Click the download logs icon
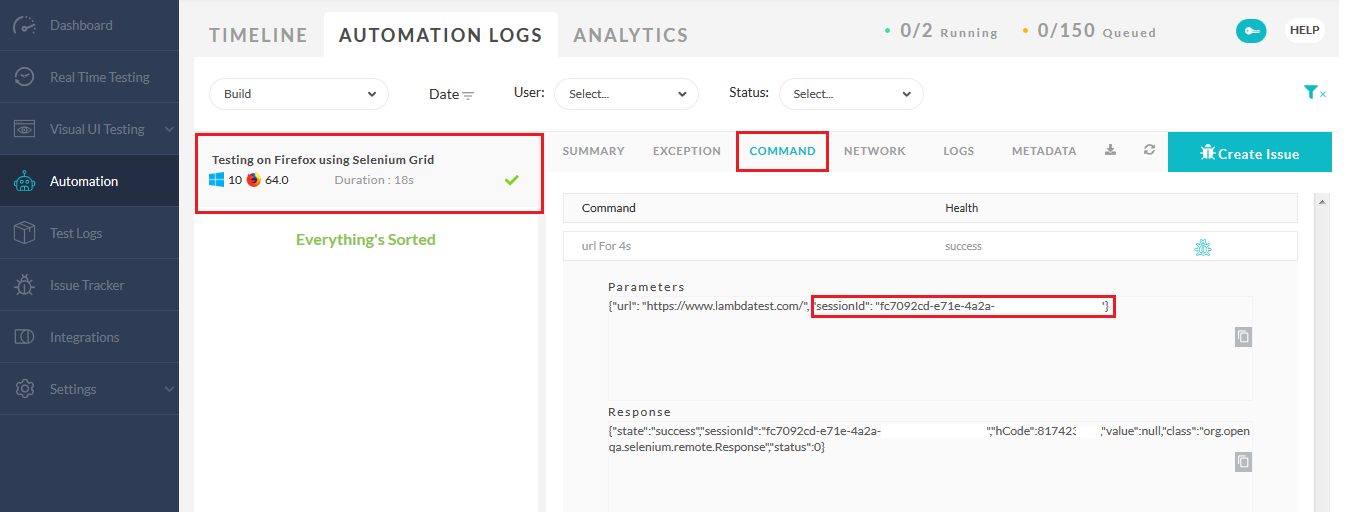The width and height of the screenshot is (1352, 512). click(x=1110, y=150)
